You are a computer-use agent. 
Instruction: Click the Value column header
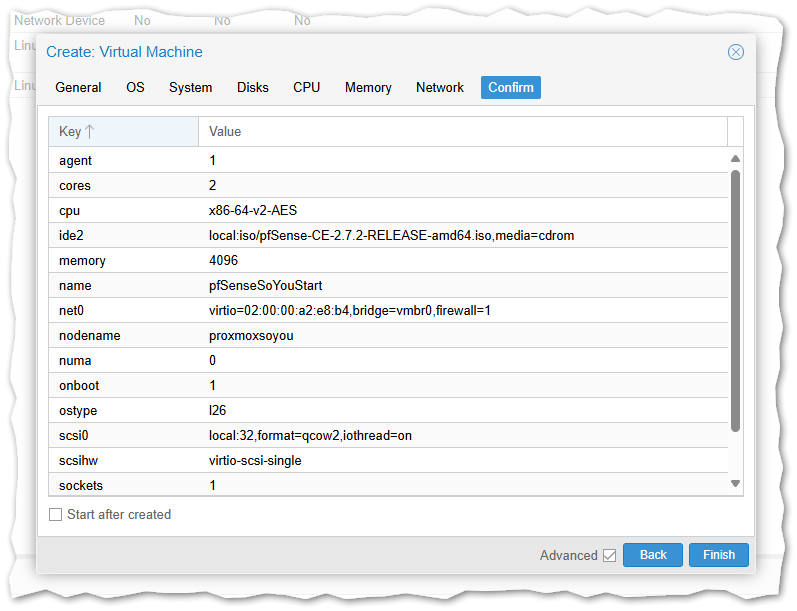462,131
